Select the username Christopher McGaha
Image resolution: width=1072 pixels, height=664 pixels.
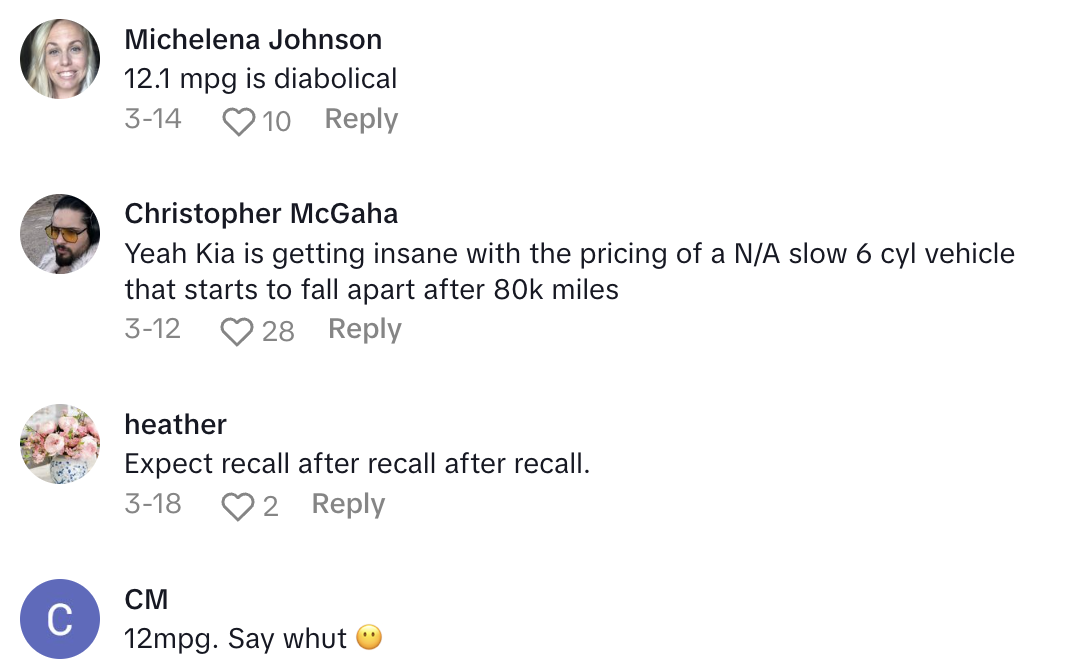(x=262, y=213)
